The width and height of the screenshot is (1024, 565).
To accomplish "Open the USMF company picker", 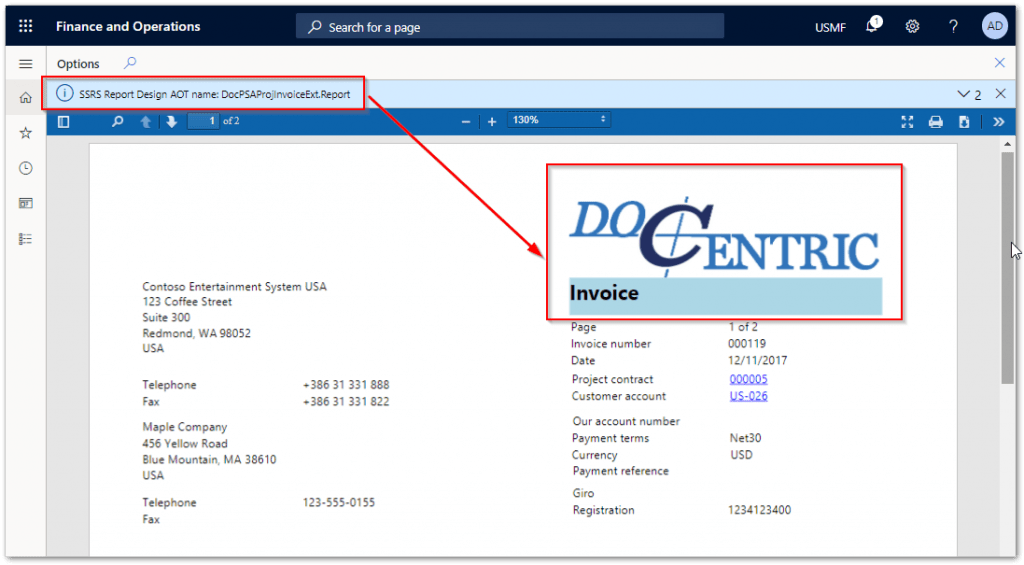I will [x=830, y=27].
